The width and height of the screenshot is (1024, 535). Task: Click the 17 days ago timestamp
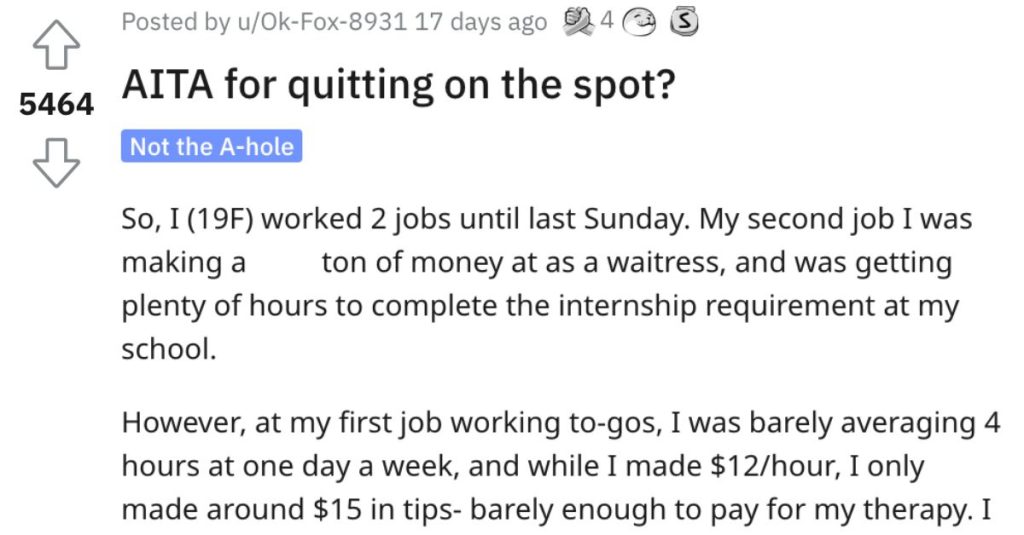coord(480,22)
